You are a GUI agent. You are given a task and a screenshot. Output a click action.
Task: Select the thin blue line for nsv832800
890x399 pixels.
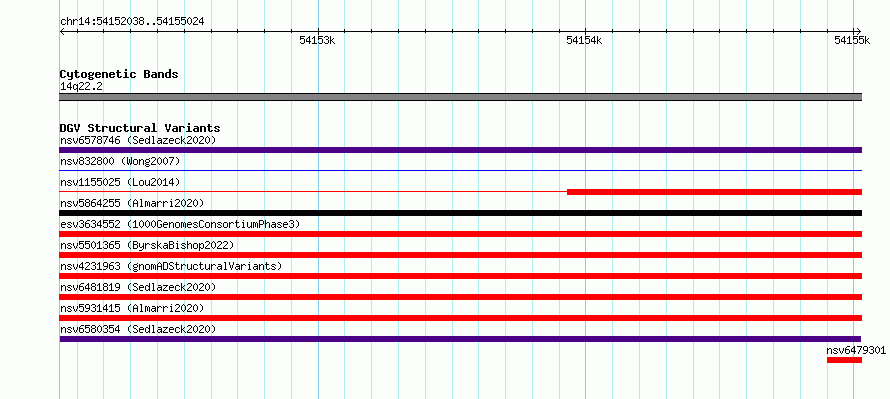click(461, 170)
